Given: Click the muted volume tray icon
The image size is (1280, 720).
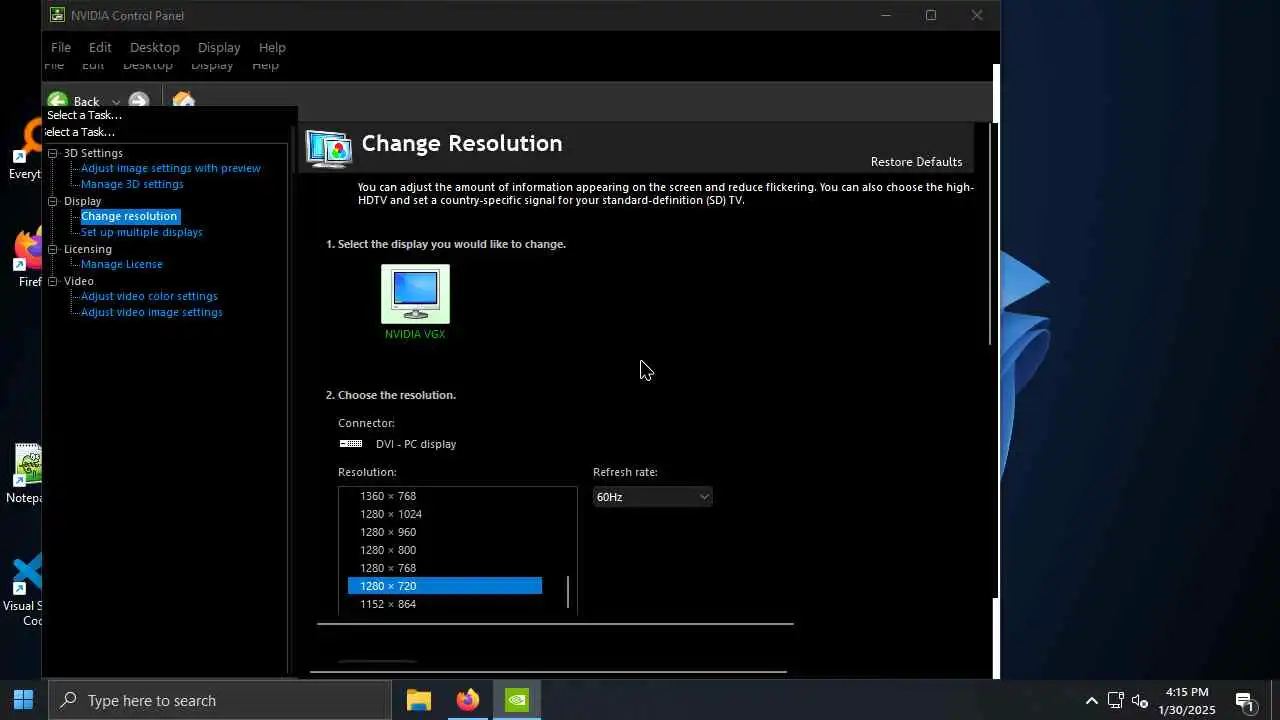Looking at the screenshot, I should point(1140,701).
